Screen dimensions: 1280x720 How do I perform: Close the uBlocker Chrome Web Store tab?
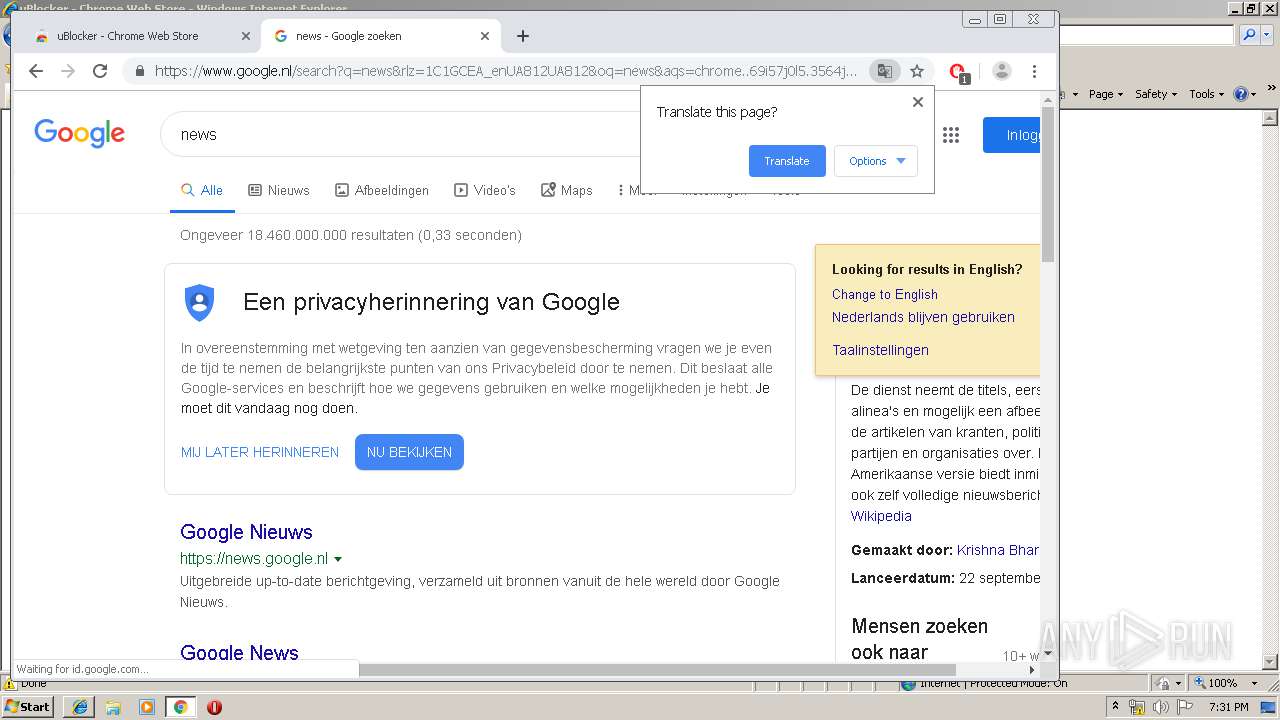[246, 36]
